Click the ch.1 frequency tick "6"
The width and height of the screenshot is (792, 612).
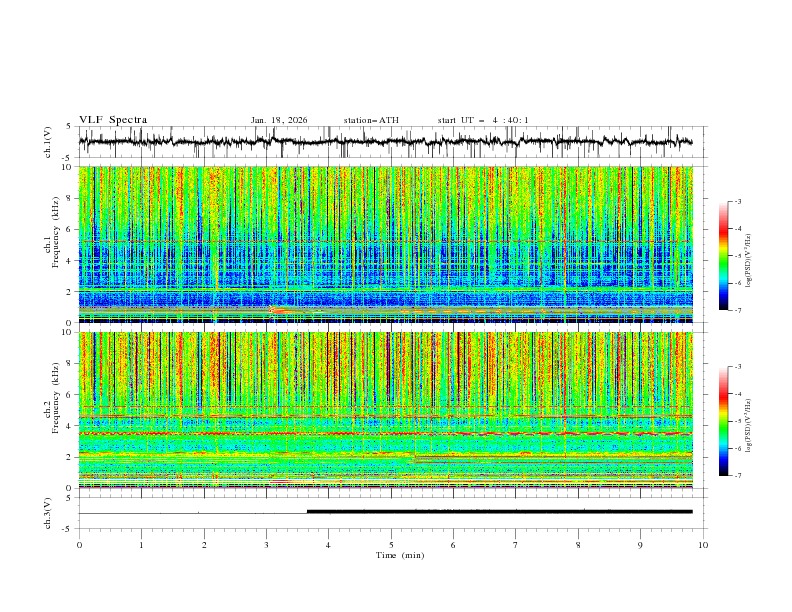70,229
